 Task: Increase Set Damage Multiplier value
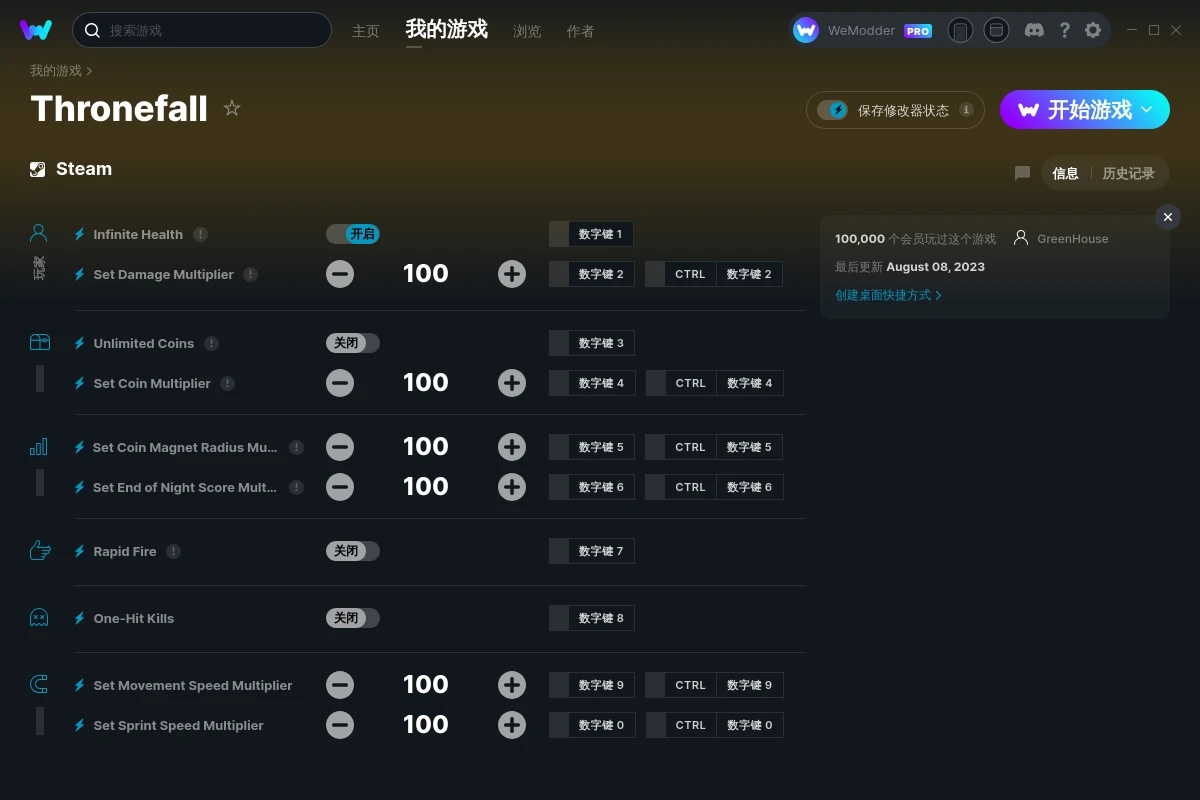[512, 274]
